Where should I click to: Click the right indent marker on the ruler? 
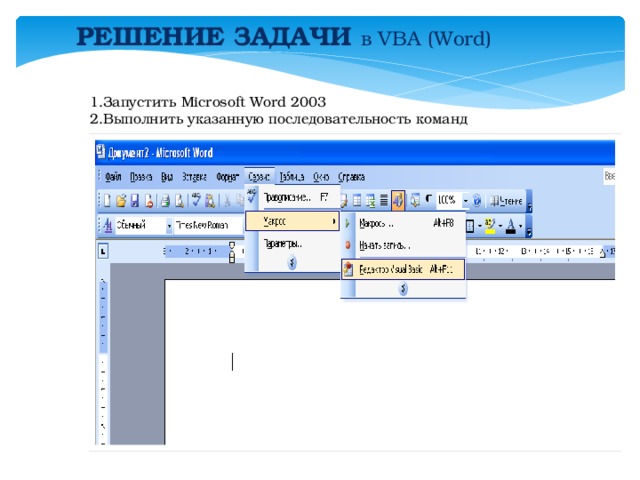(602, 253)
